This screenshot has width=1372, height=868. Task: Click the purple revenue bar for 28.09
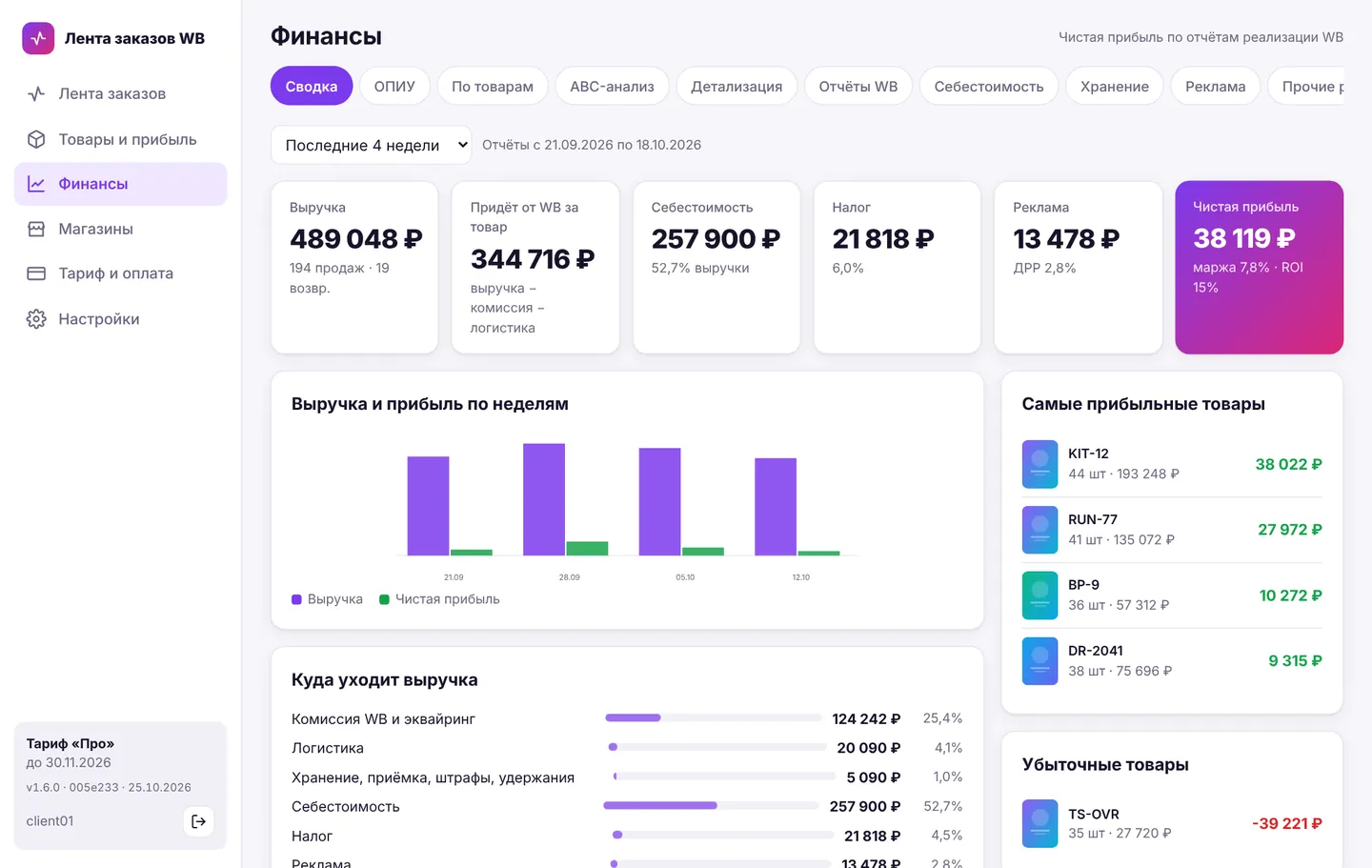point(544,499)
